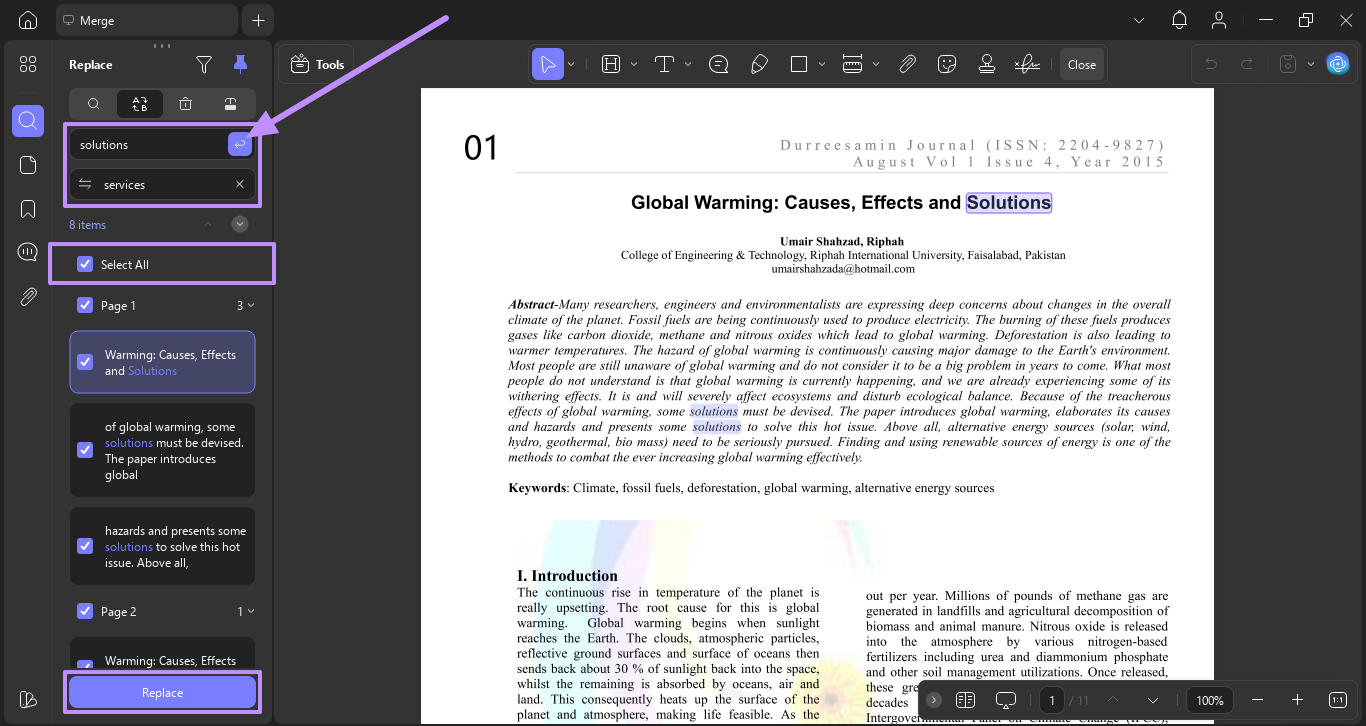Select the stamp tool in toolbar
The height and width of the screenshot is (726, 1366).
coord(986,64)
